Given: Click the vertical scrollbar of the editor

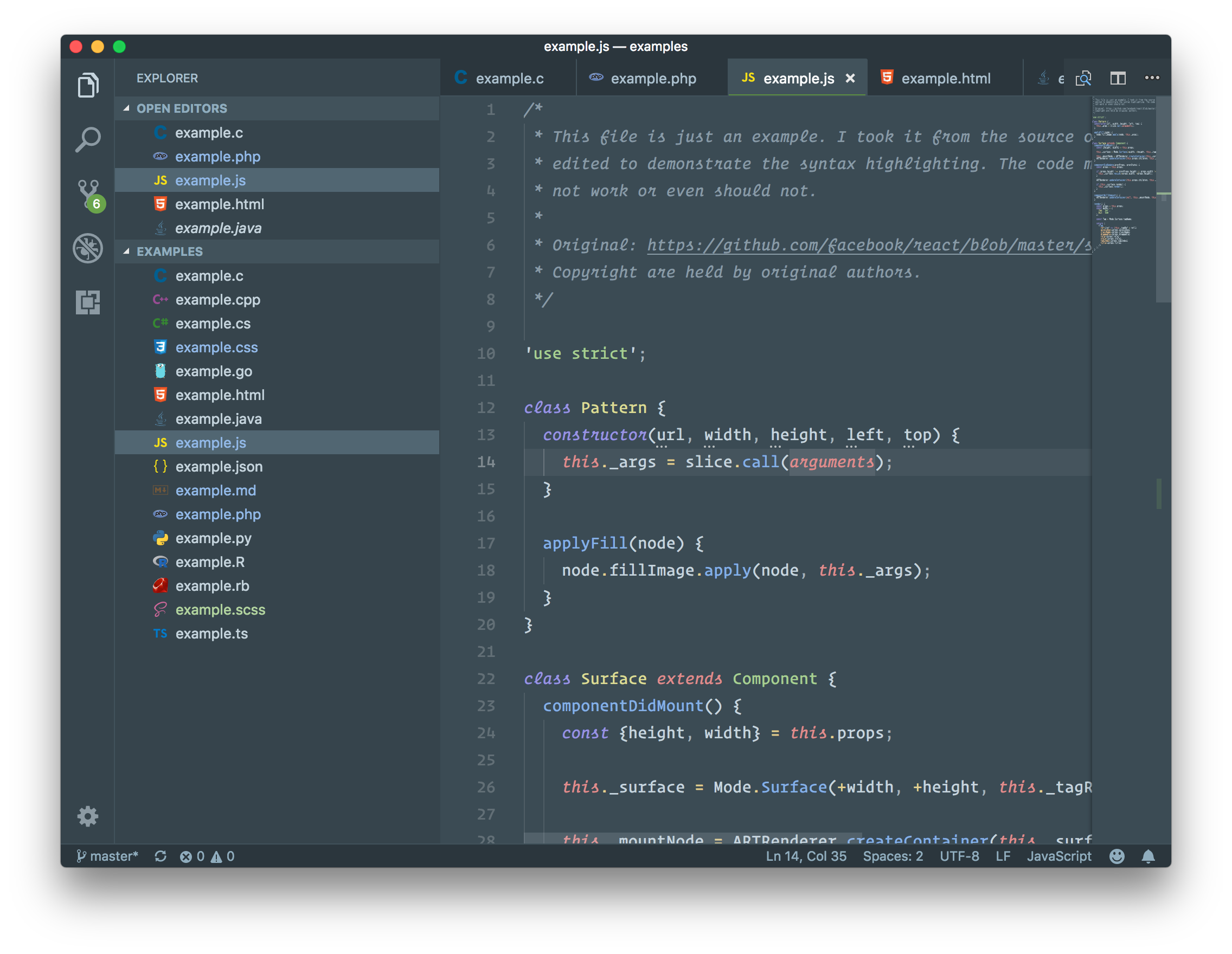Looking at the screenshot, I should click(x=1163, y=199).
